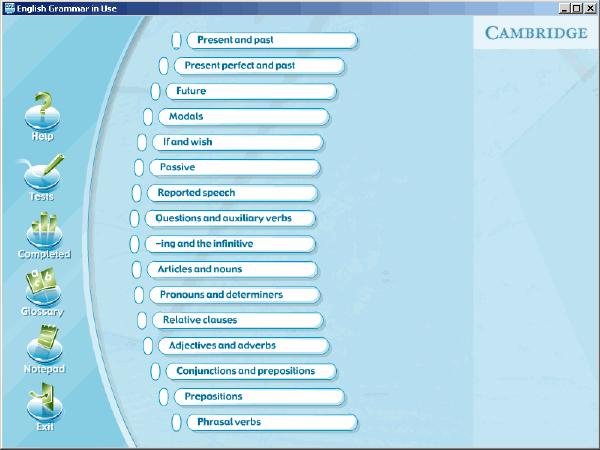Click the app icon in title bar
Image resolution: width=600 pixels, height=450 pixels.
(8, 8)
